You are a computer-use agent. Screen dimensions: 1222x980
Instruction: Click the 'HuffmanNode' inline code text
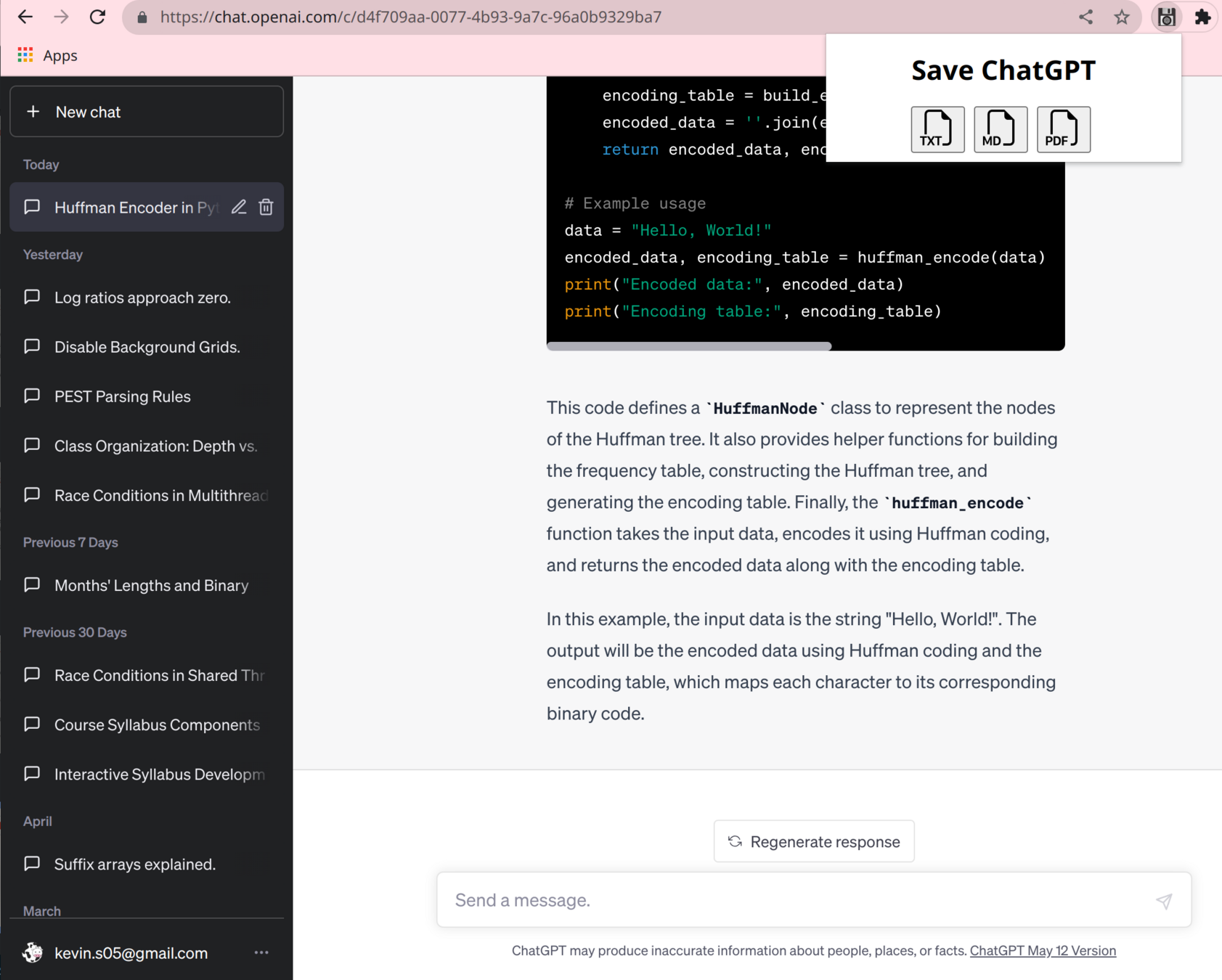765,409
